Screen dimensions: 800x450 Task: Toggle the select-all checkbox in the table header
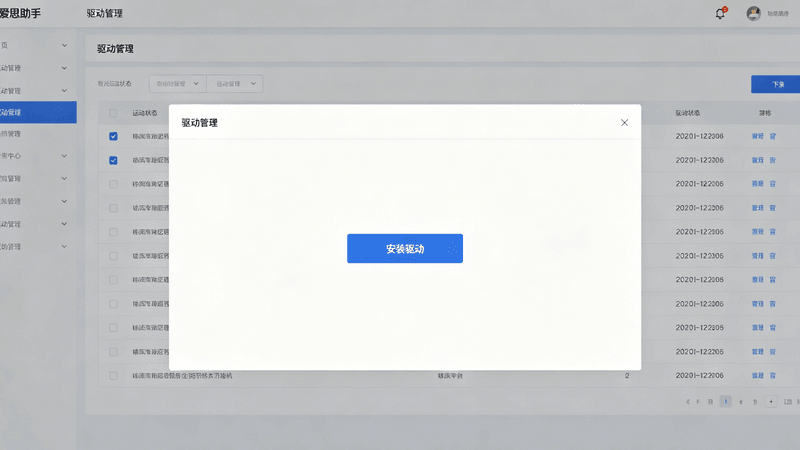pos(113,113)
